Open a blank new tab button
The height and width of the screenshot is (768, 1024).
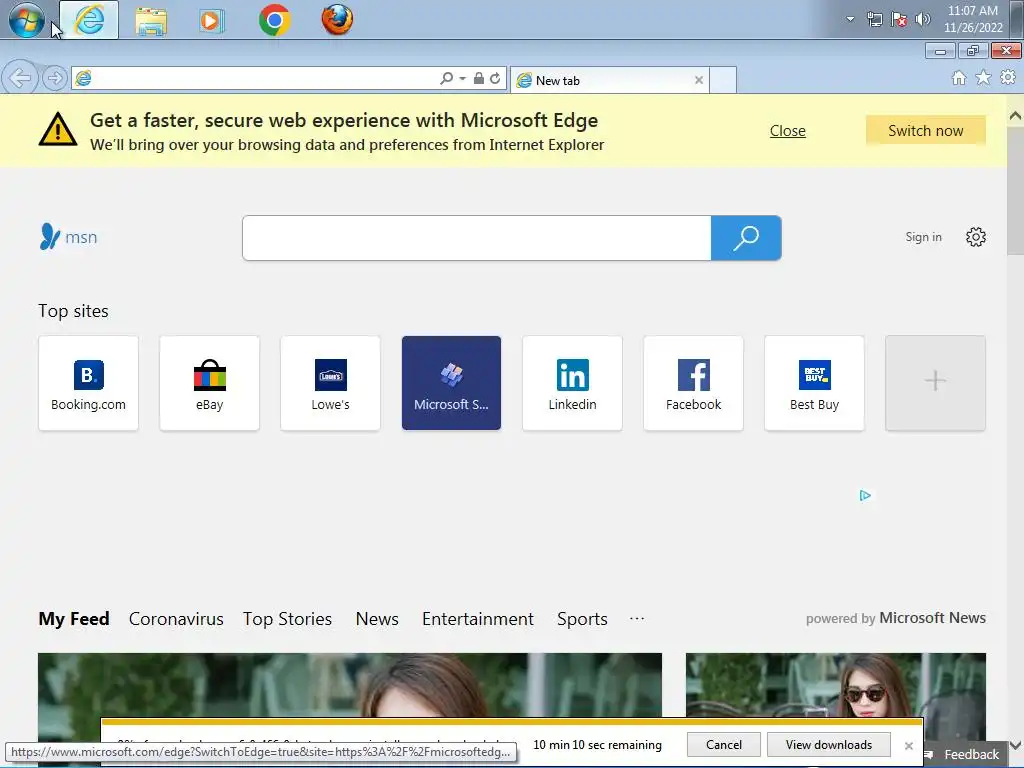(723, 80)
